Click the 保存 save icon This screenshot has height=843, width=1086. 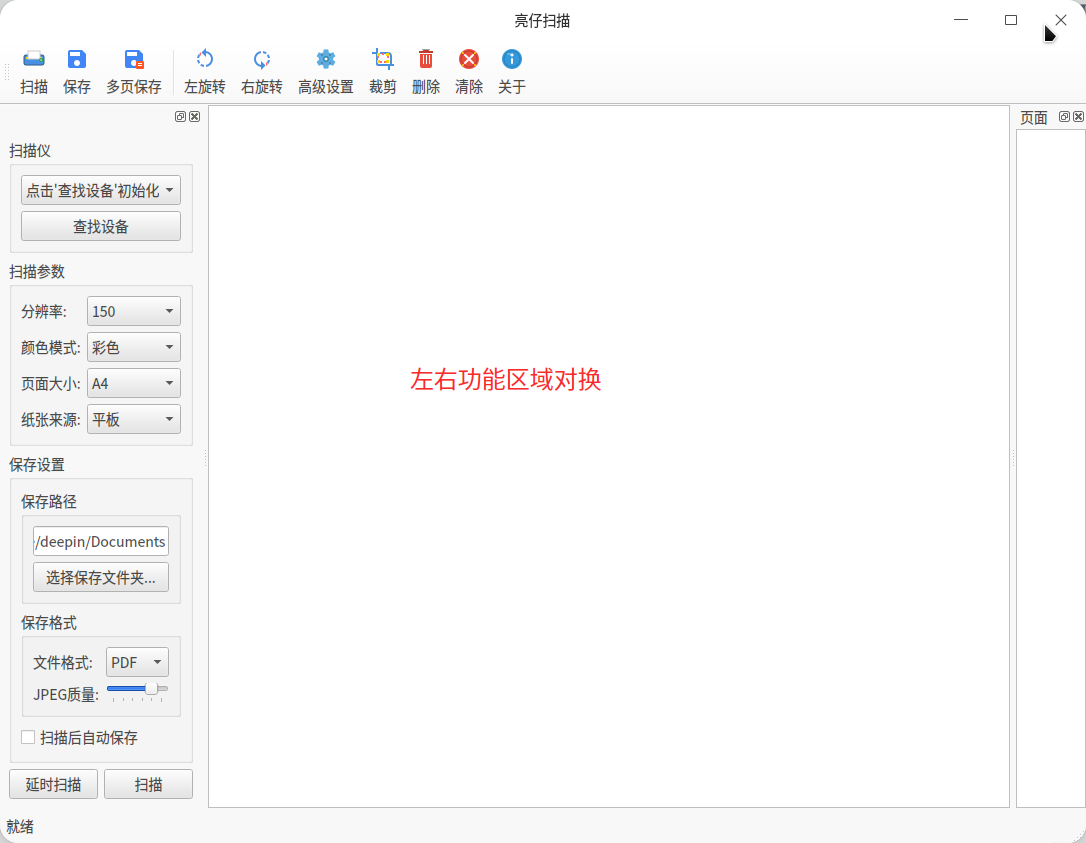click(x=77, y=60)
